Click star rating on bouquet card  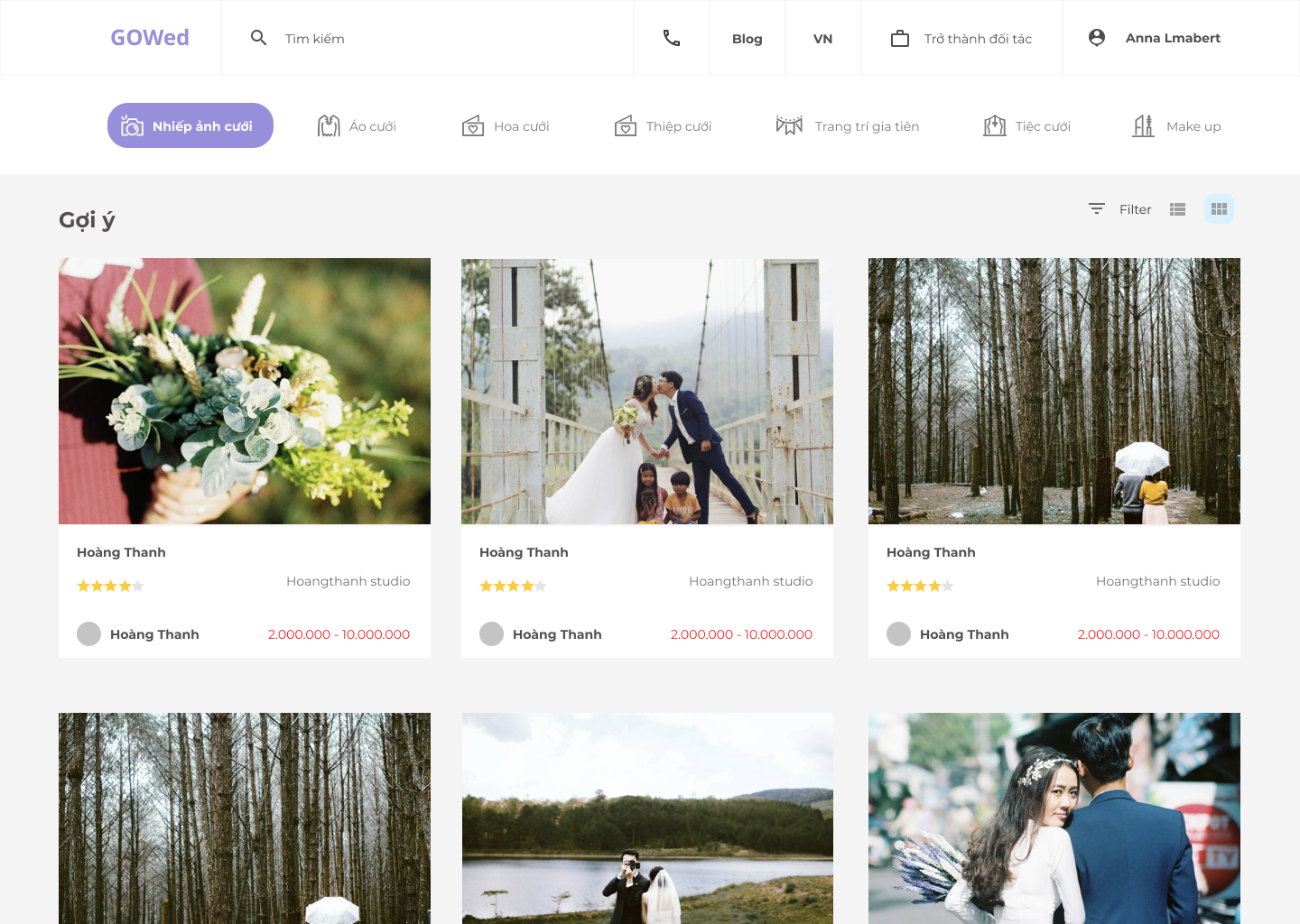click(x=110, y=586)
